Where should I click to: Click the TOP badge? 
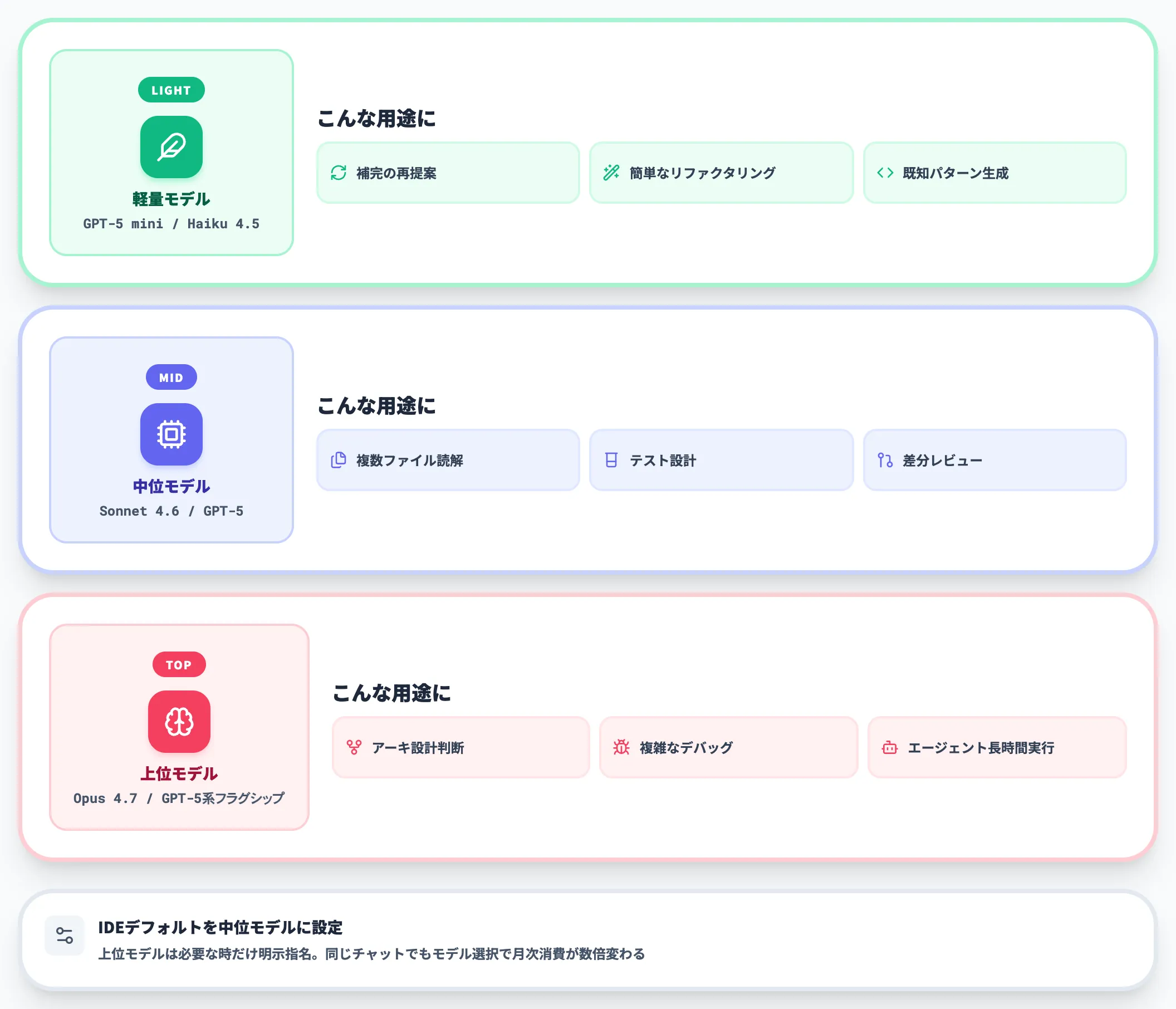tap(179, 664)
